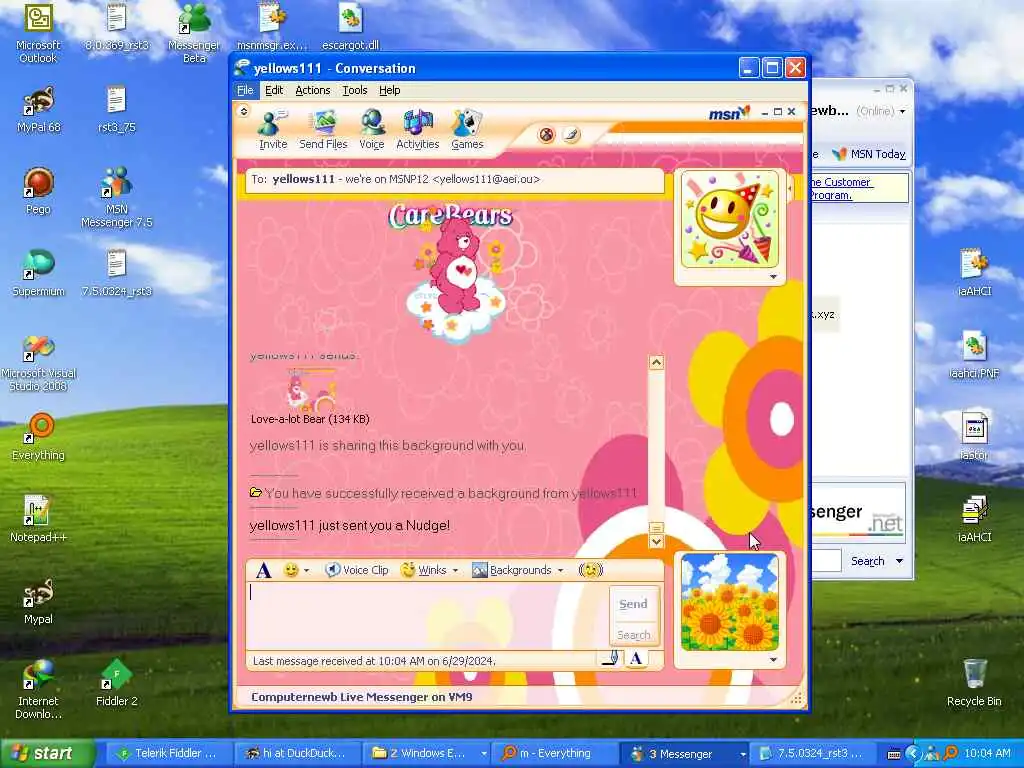Image resolution: width=1024 pixels, height=768 pixels.
Task: Open the Tools menu
Action: pos(355,90)
